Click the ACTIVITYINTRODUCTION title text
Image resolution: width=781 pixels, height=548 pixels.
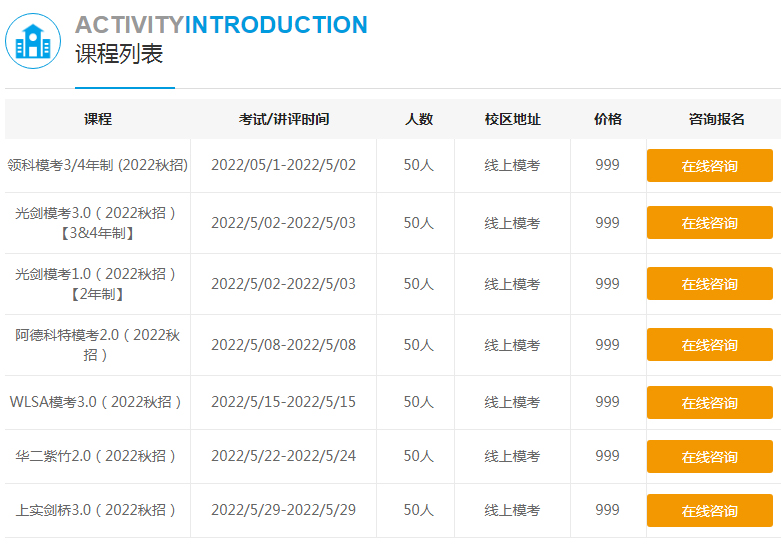(x=221, y=25)
